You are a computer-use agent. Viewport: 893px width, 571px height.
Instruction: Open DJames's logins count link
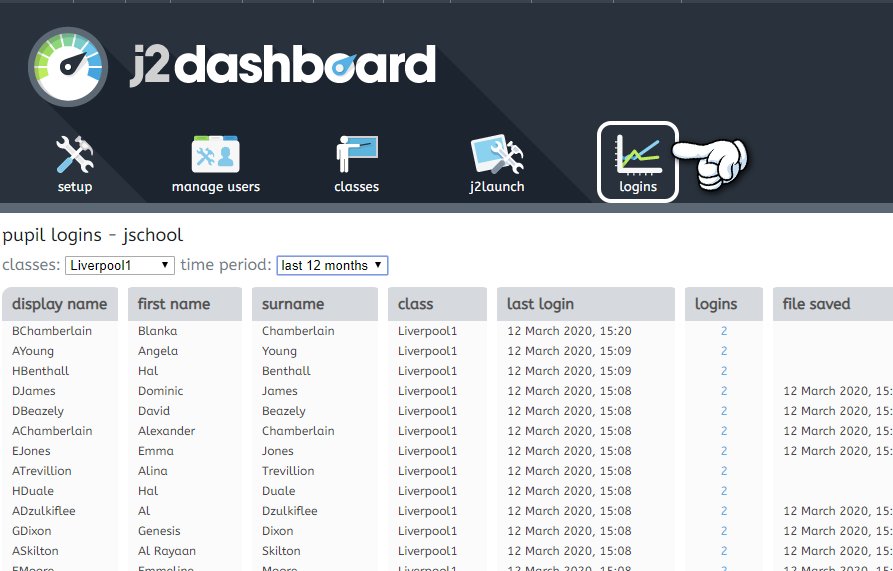click(724, 391)
